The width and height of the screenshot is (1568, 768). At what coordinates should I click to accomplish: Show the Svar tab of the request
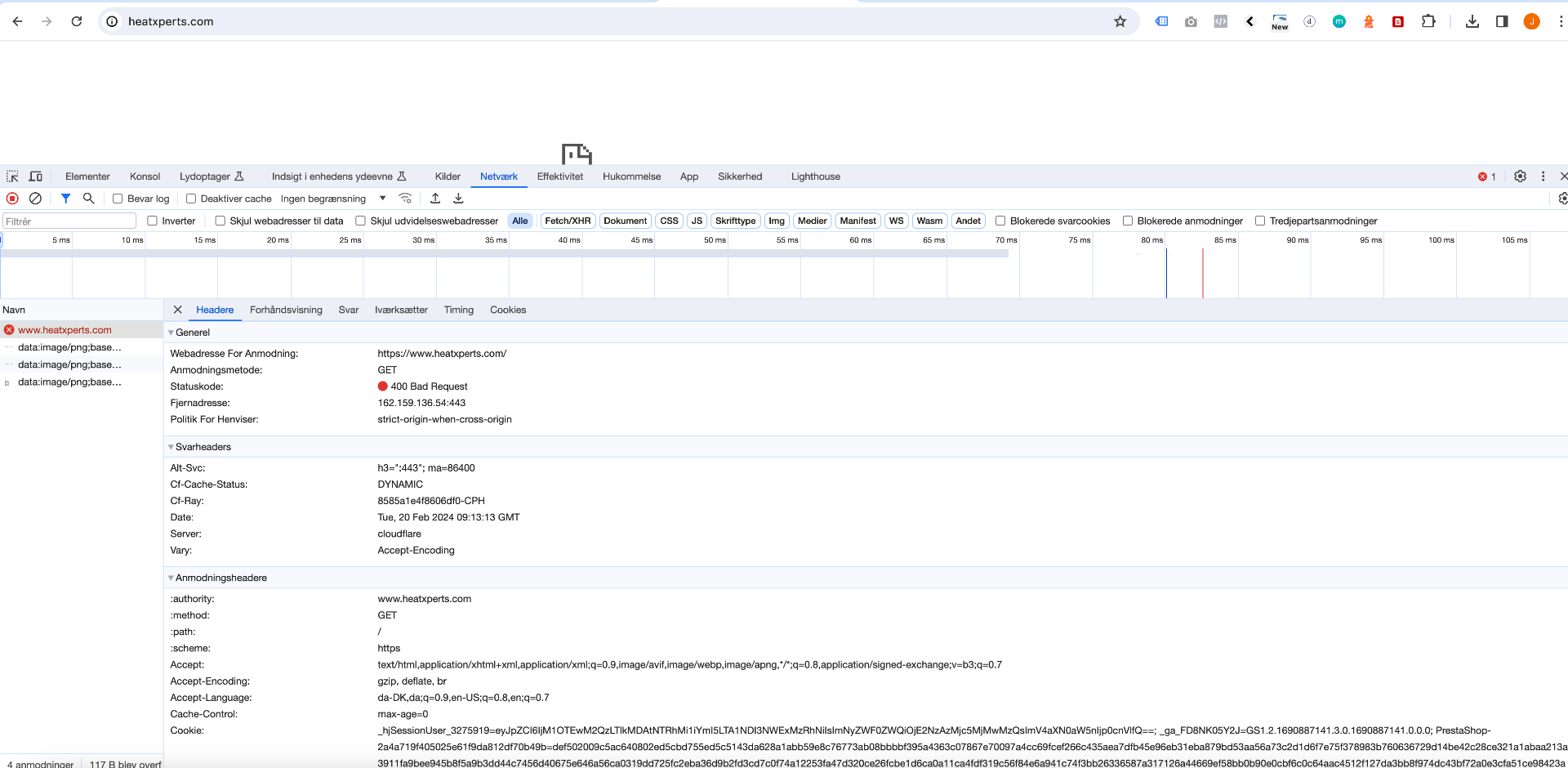click(349, 310)
